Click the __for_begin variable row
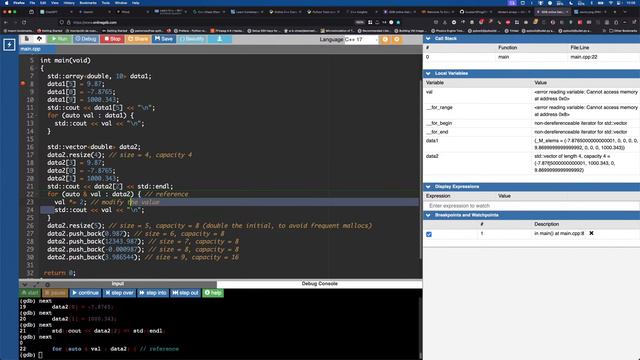The image size is (640, 360). pyautogui.click(x=531, y=123)
